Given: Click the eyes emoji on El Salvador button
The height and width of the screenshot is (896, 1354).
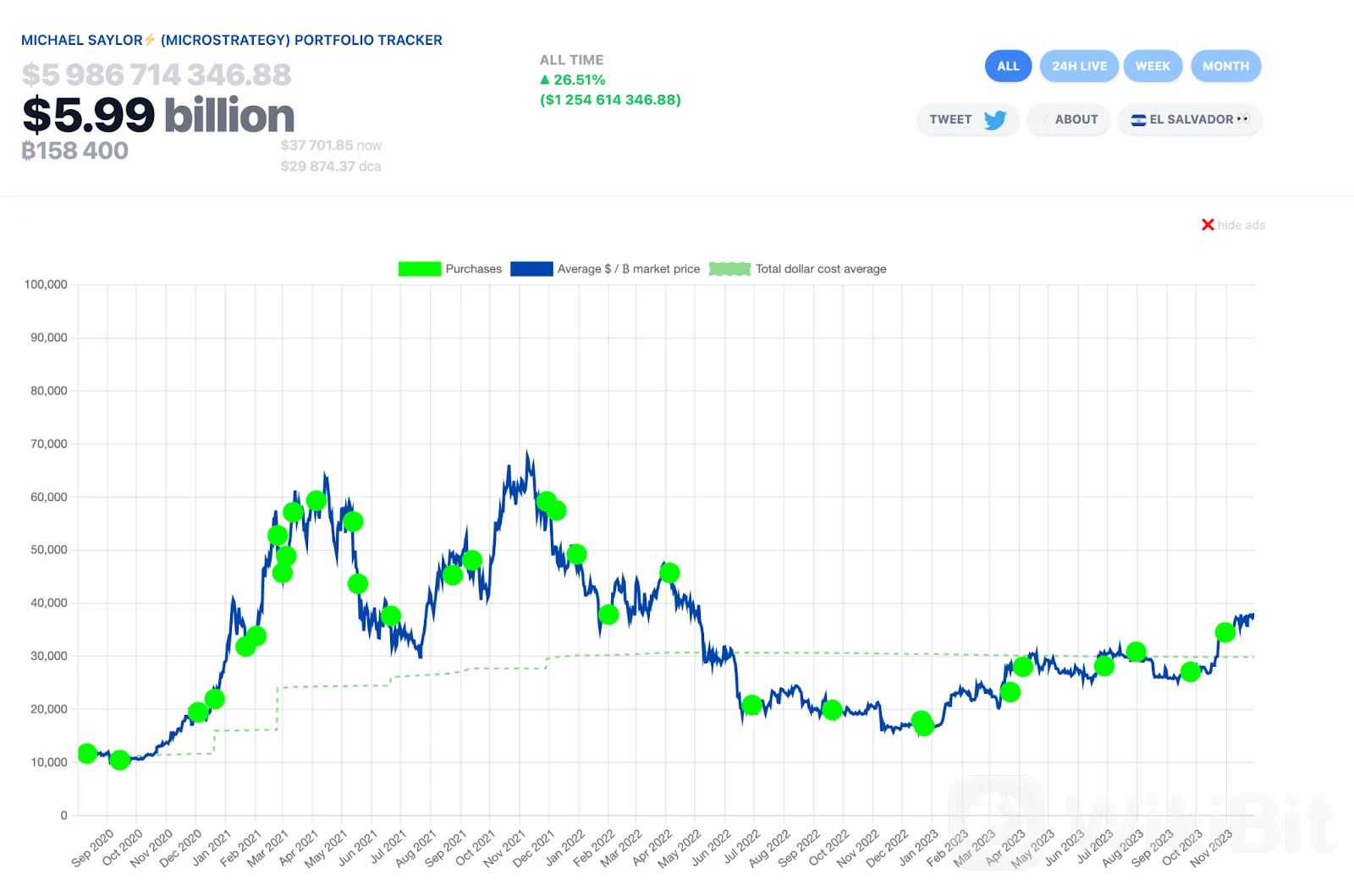Looking at the screenshot, I should tap(1242, 119).
